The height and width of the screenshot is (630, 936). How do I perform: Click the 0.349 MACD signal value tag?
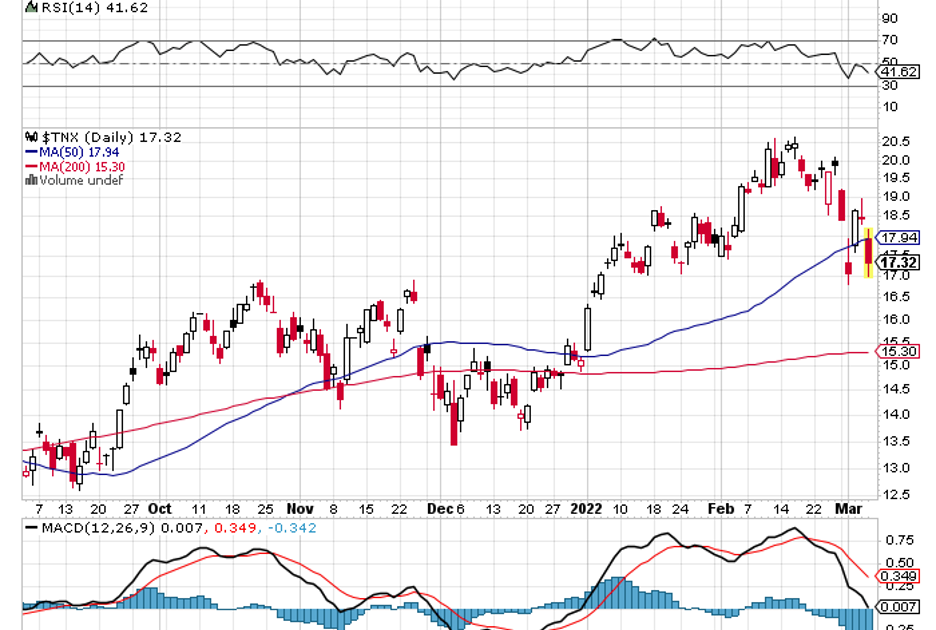(901, 577)
